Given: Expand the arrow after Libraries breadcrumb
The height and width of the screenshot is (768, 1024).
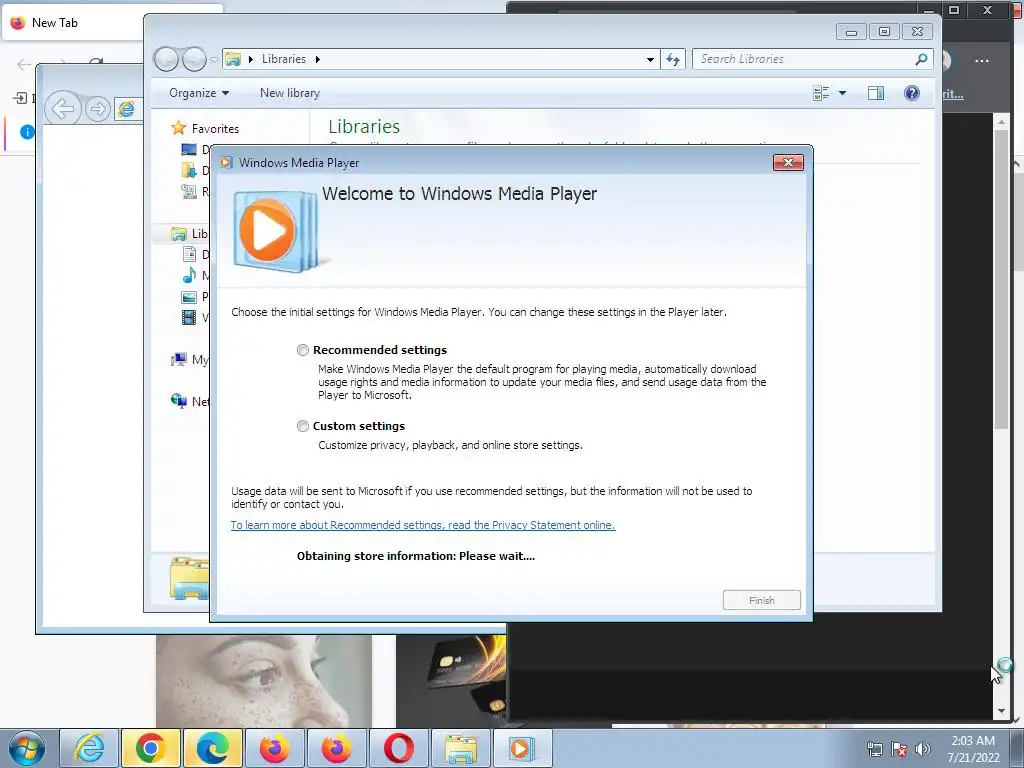Looking at the screenshot, I should pyautogui.click(x=318, y=59).
